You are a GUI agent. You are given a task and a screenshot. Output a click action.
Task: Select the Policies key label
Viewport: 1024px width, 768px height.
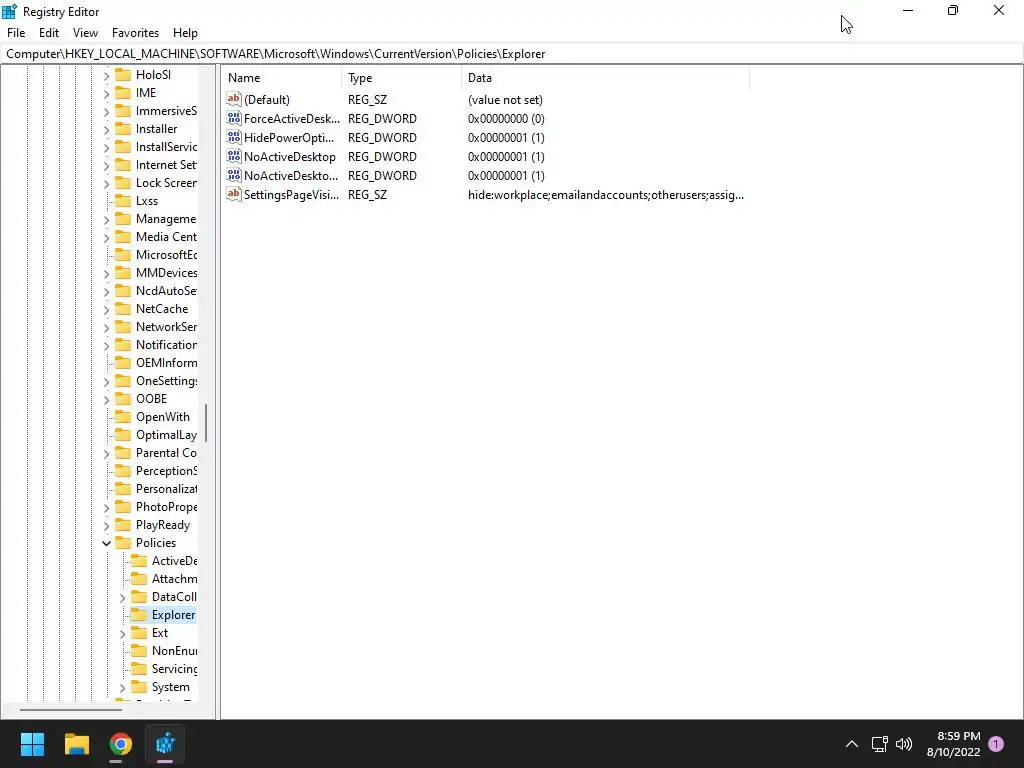[155, 543]
